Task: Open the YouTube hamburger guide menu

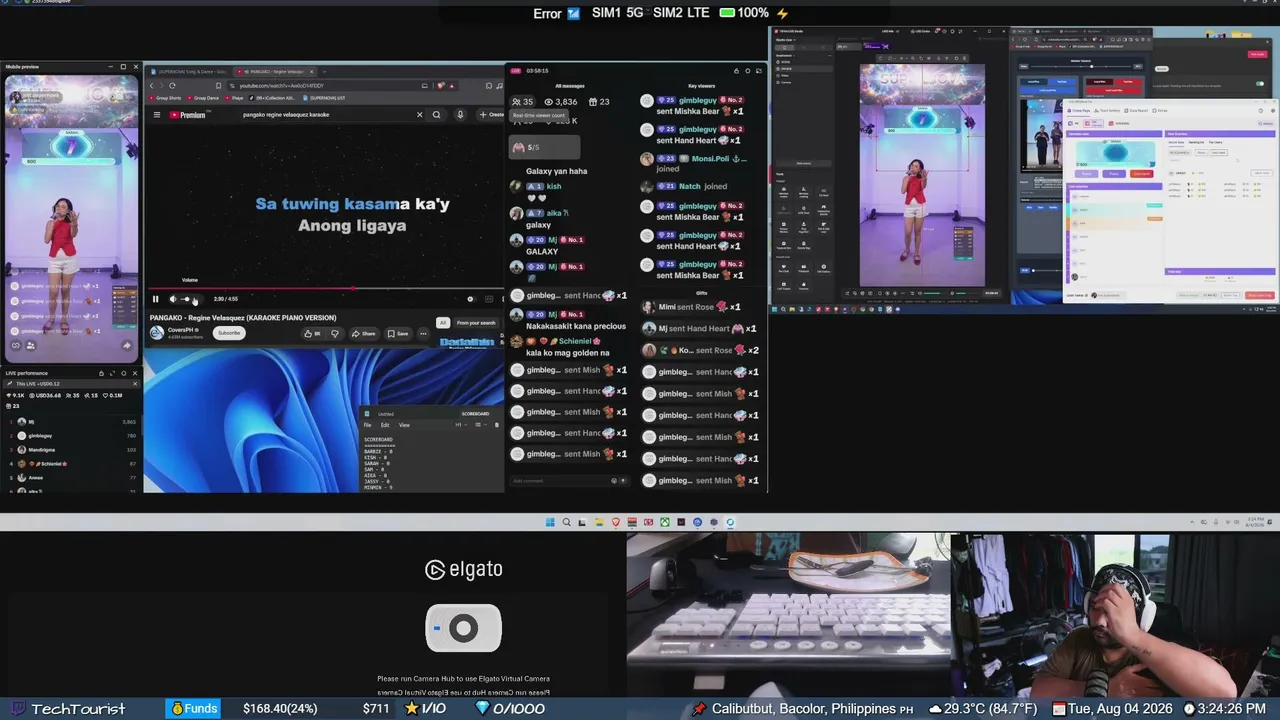Action: [x=156, y=115]
